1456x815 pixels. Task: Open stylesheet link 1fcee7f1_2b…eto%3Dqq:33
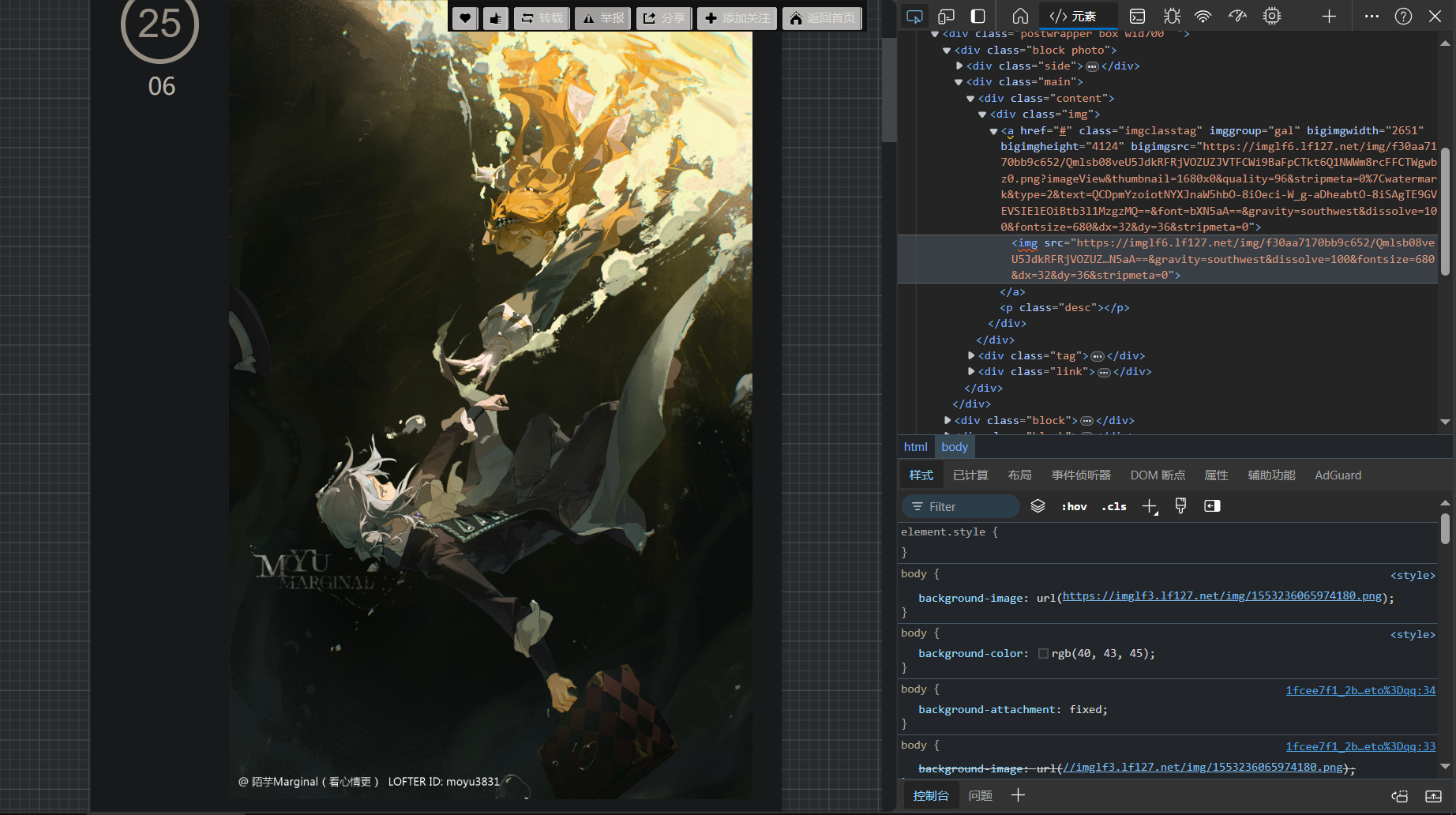1360,747
